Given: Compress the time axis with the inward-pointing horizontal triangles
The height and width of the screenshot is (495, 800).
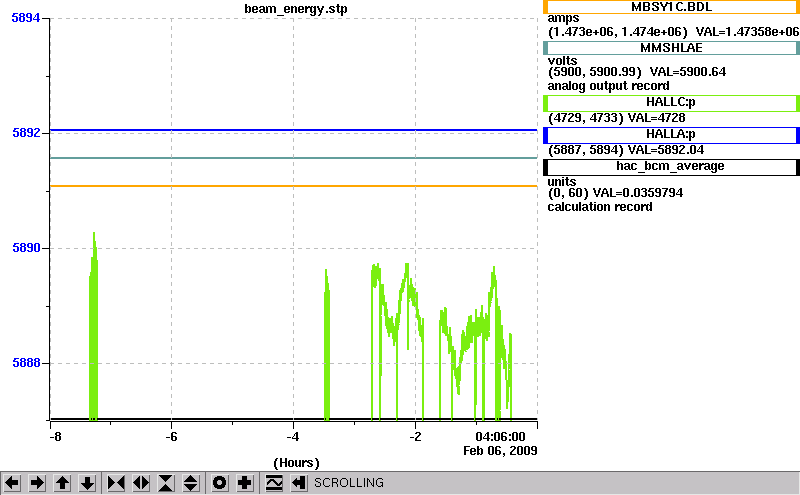Looking at the screenshot, I should [x=116, y=483].
